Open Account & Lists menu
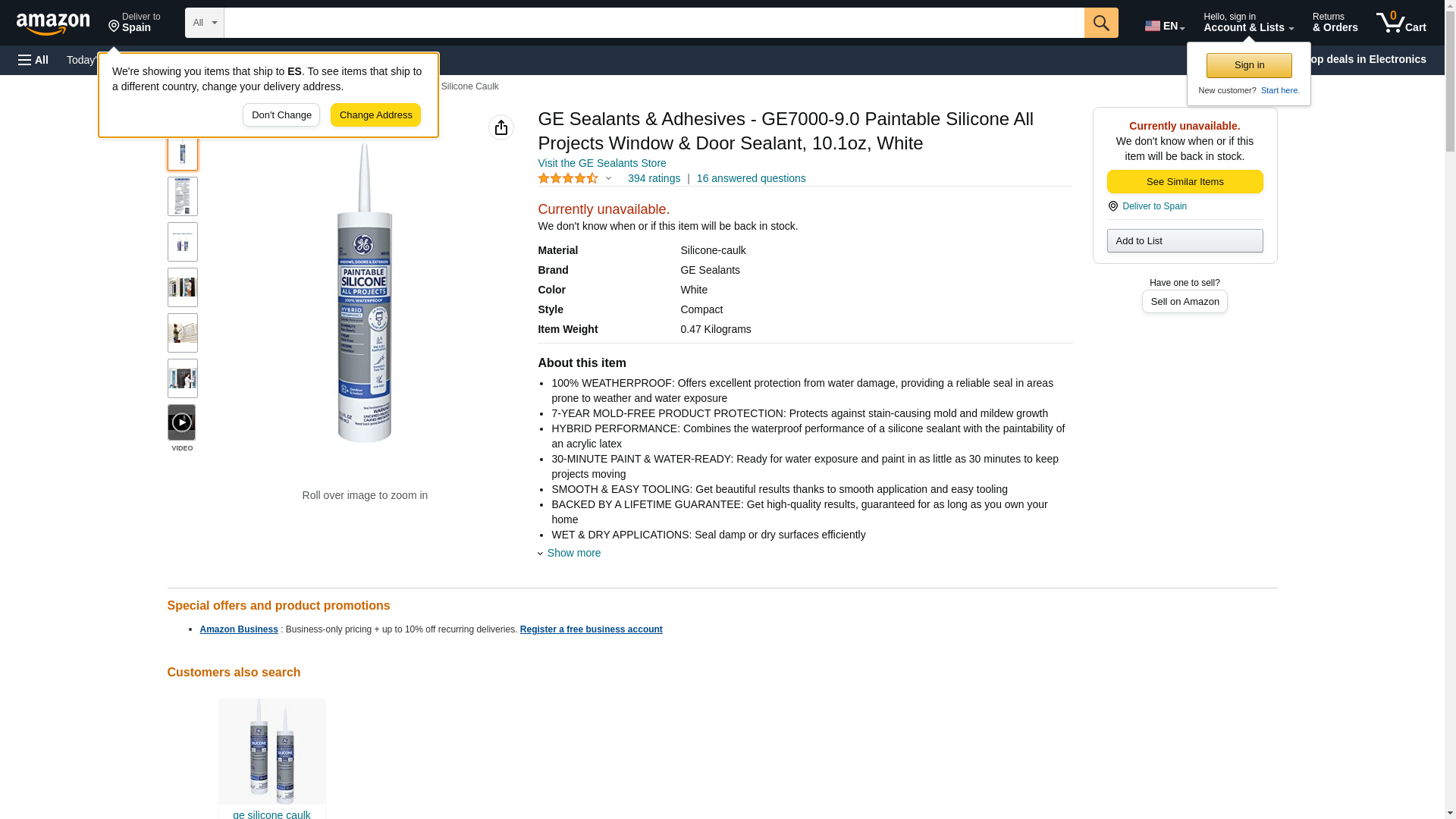 point(1247,23)
